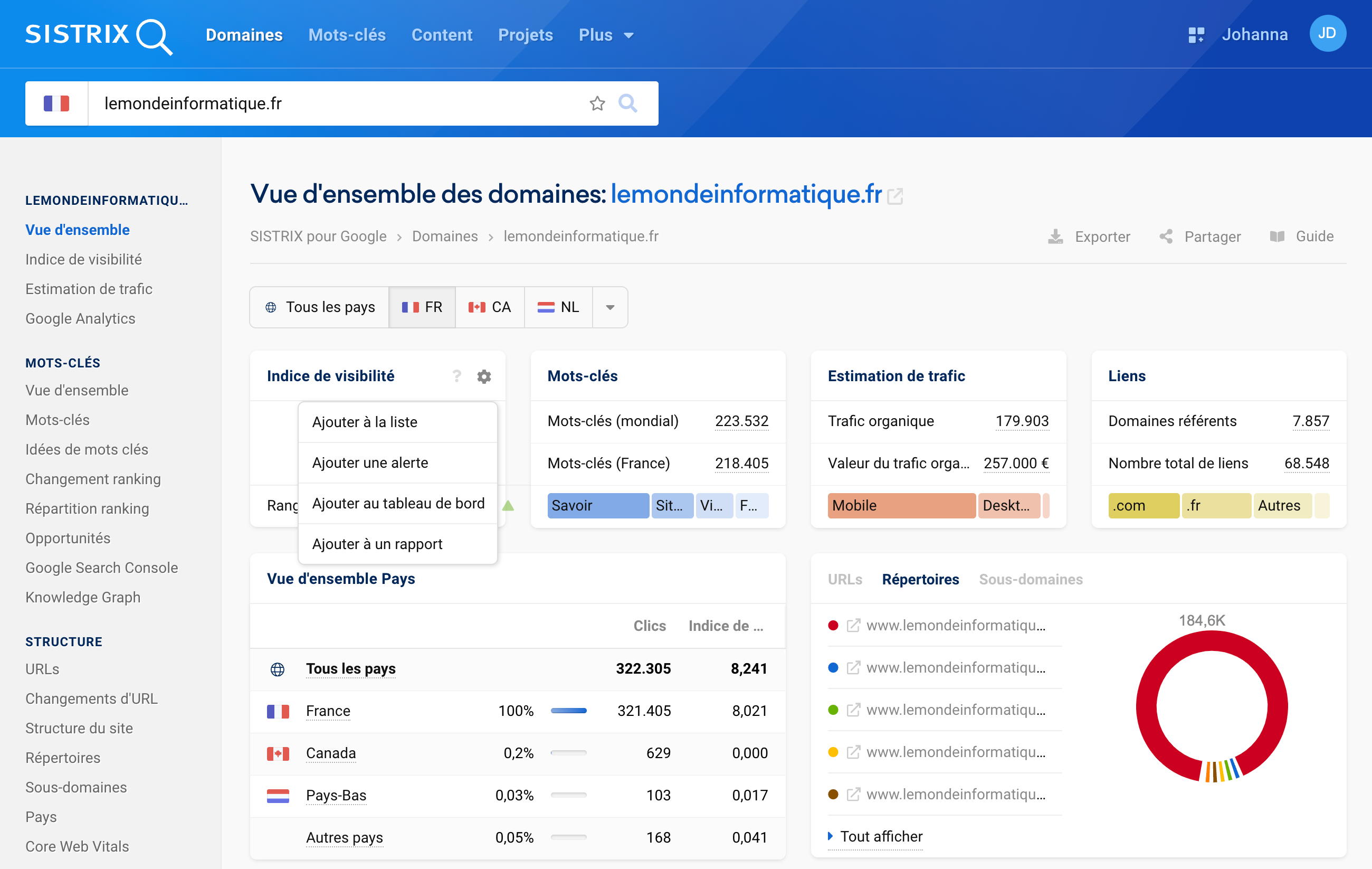This screenshot has width=1372, height=869.
Task: Click the Mobile traffic bar segment
Action: coord(901,505)
